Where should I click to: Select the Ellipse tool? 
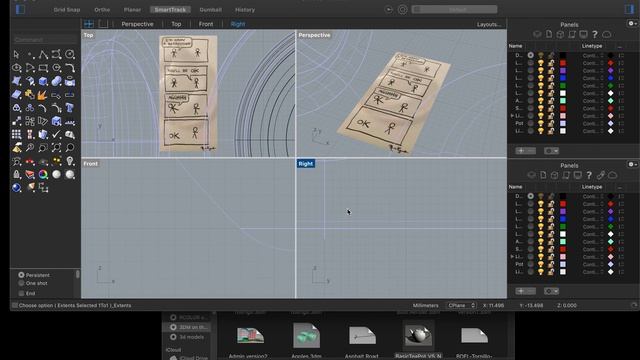coord(16,68)
